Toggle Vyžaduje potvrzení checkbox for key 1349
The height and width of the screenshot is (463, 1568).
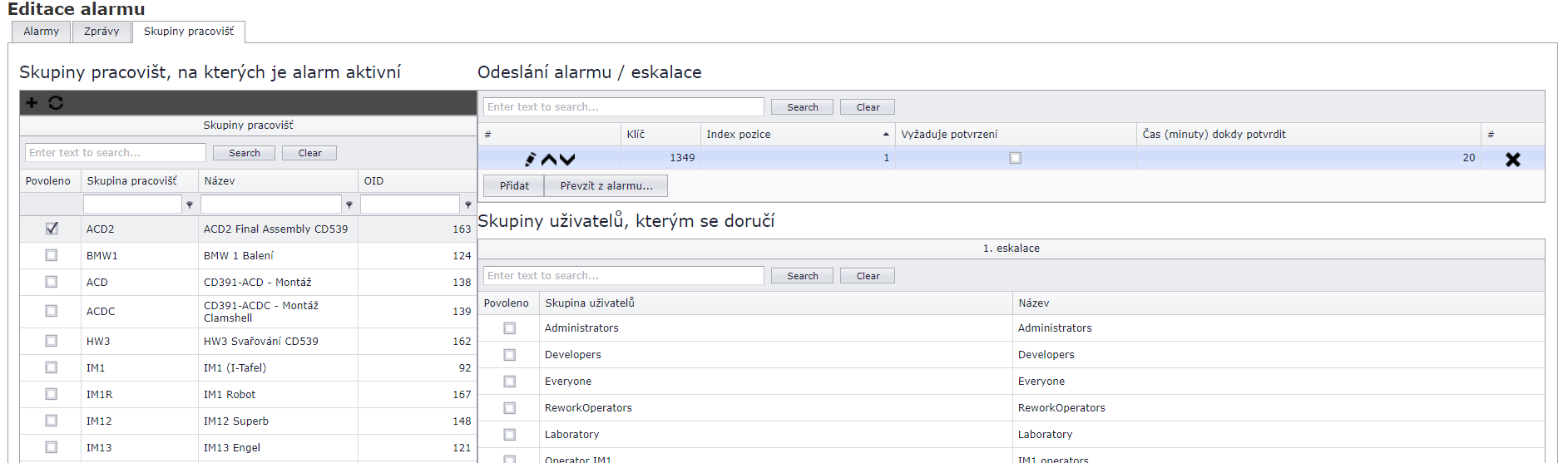coord(1015,158)
